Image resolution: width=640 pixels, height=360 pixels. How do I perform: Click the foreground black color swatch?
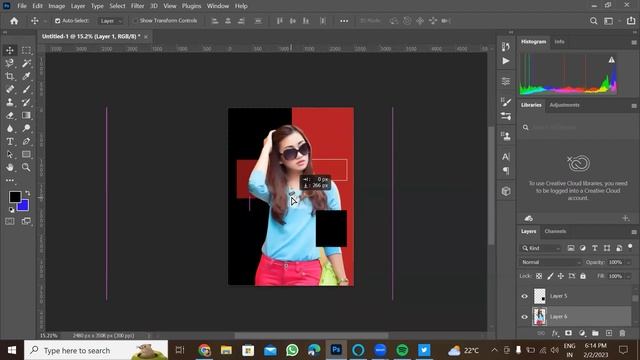pos(15,197)
